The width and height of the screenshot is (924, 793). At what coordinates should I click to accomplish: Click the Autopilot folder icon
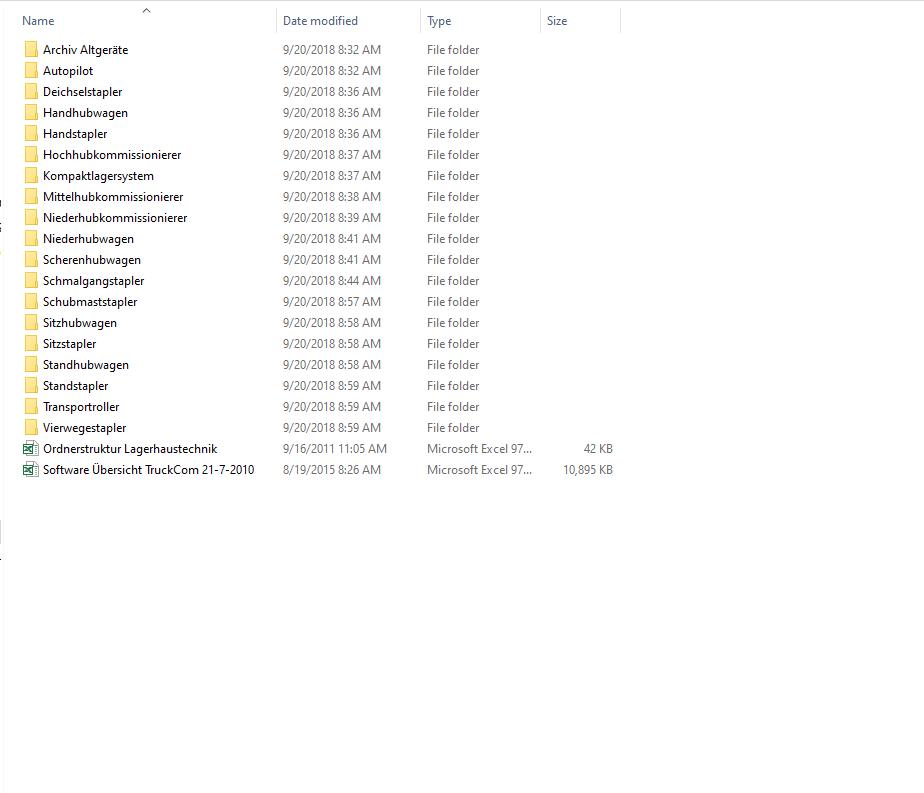[31, 71]
